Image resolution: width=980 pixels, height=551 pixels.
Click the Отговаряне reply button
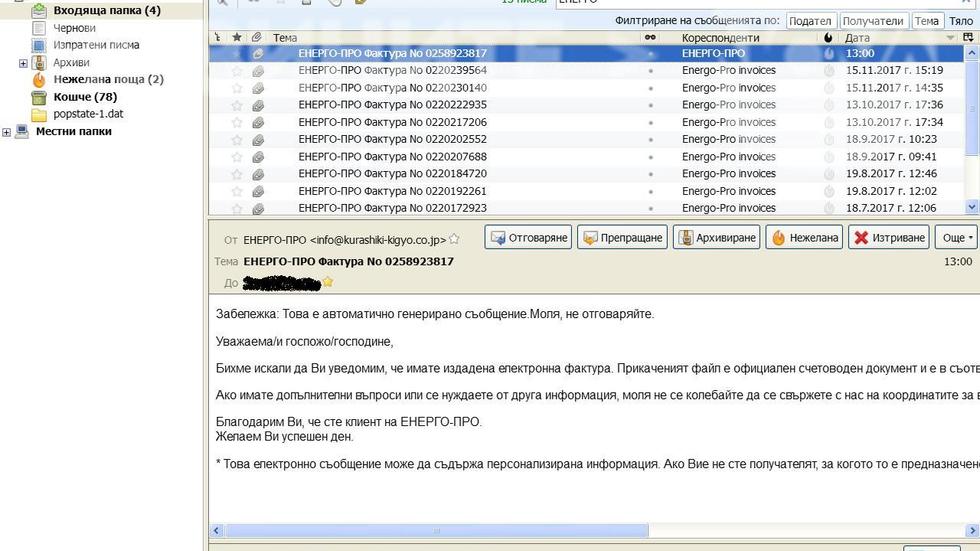528,237
